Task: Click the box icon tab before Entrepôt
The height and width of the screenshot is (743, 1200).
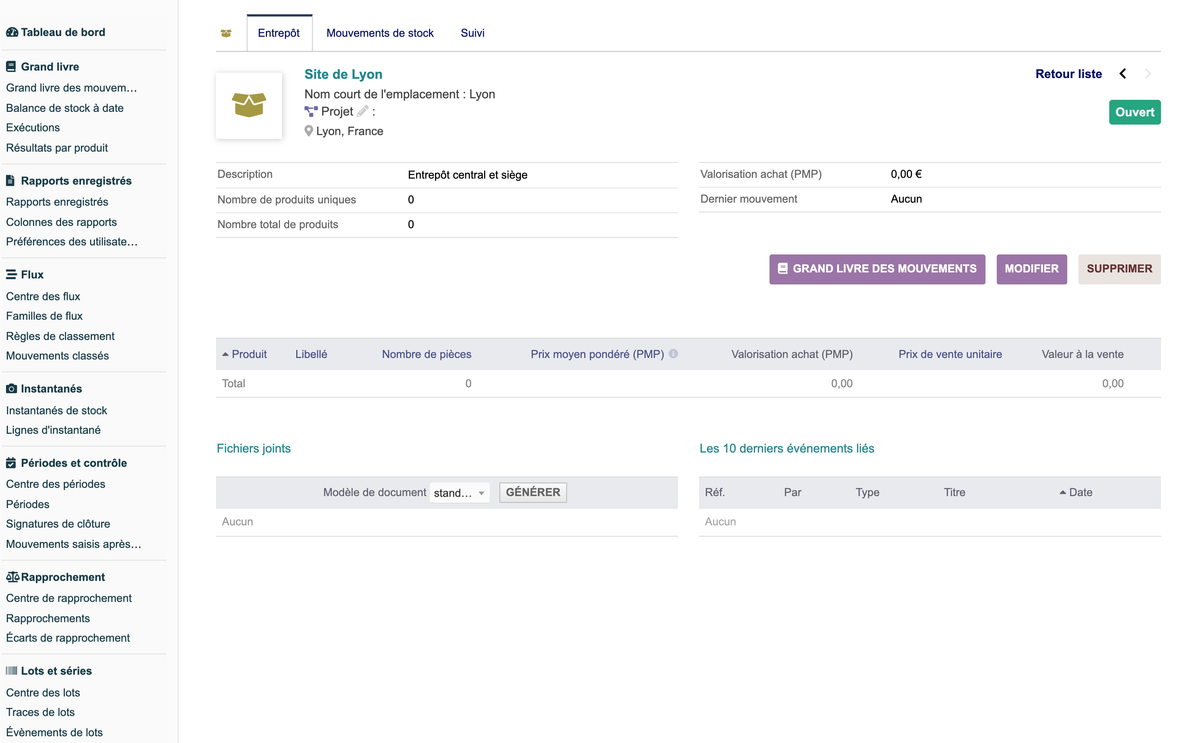Action: [226, 33]
